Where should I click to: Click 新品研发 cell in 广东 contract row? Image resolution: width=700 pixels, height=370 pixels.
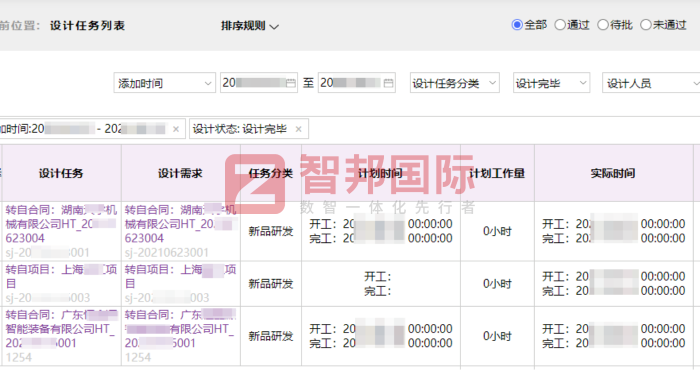click(271, 336)
